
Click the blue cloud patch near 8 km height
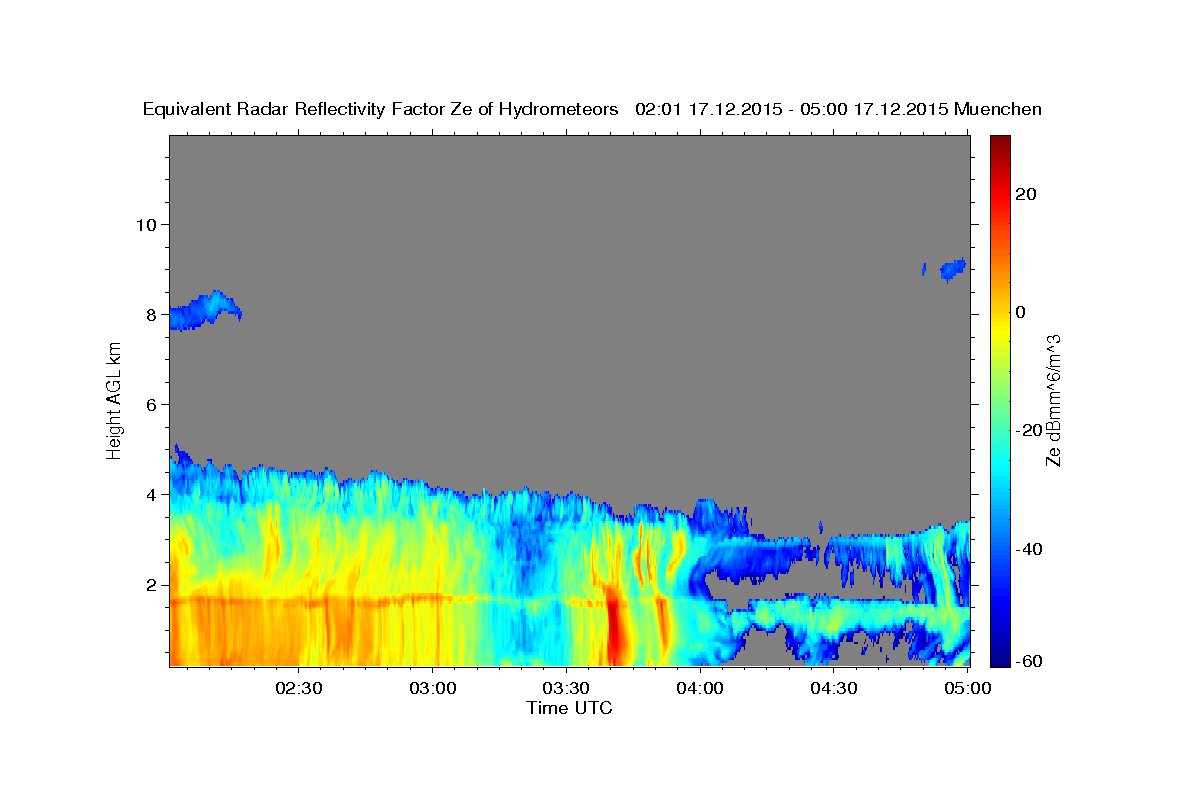pos(203,311)
